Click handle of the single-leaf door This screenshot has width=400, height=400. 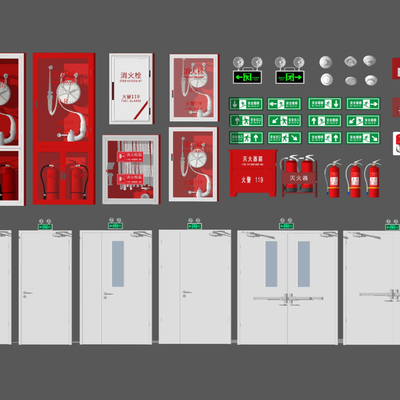click(27, 294)
